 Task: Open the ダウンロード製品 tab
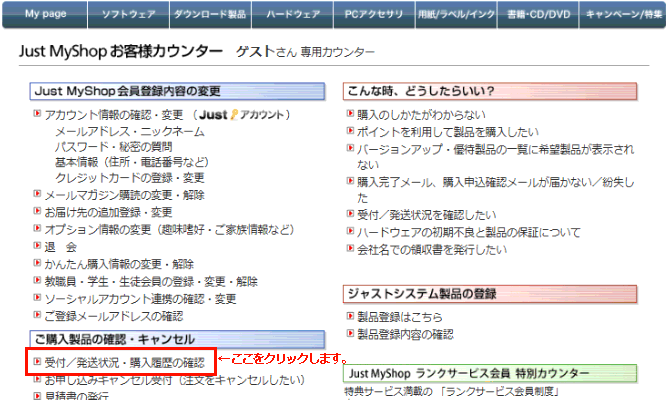pos(210,14)
